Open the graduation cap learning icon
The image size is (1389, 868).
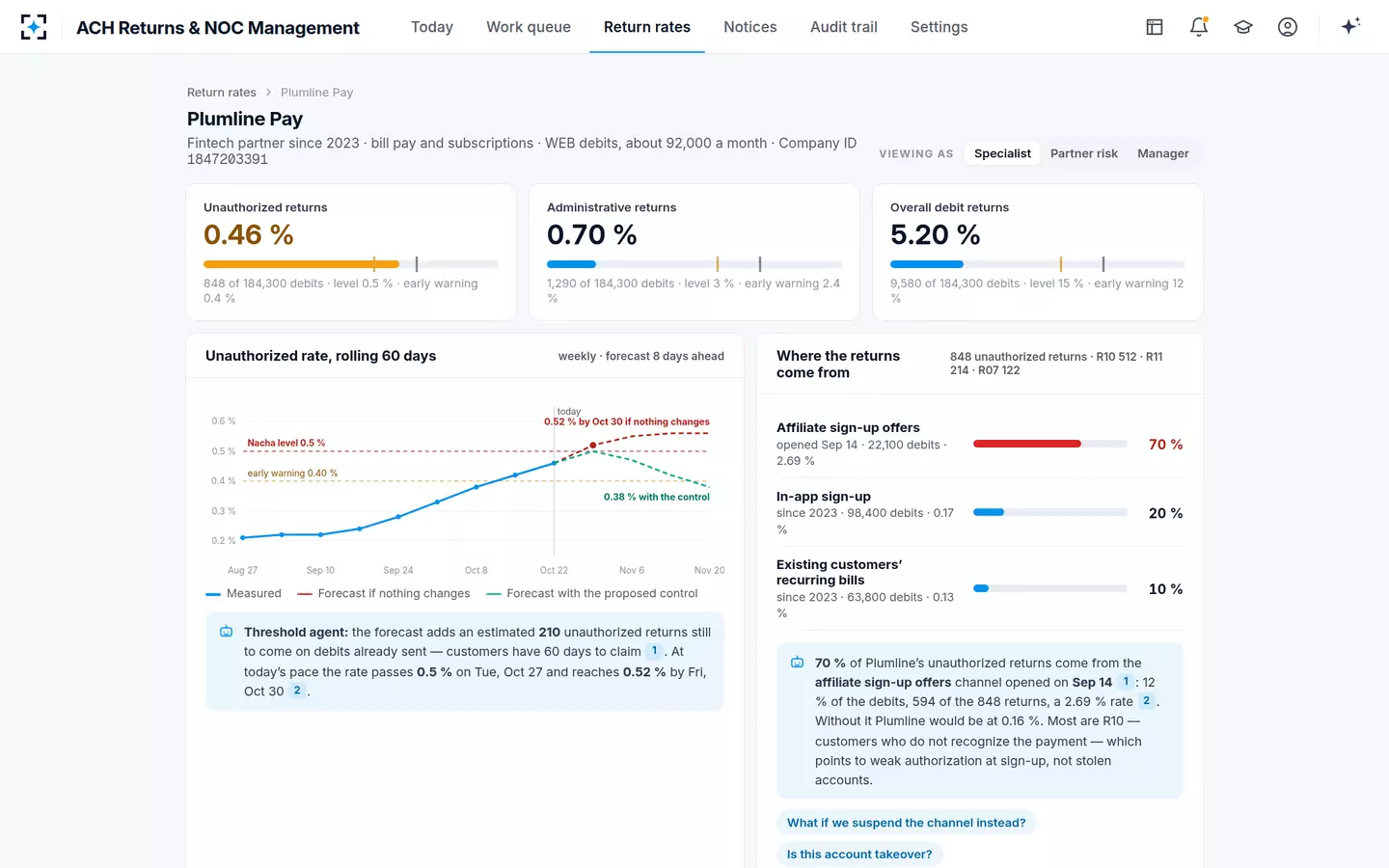pyautogui.click(x=1243, y=27)
